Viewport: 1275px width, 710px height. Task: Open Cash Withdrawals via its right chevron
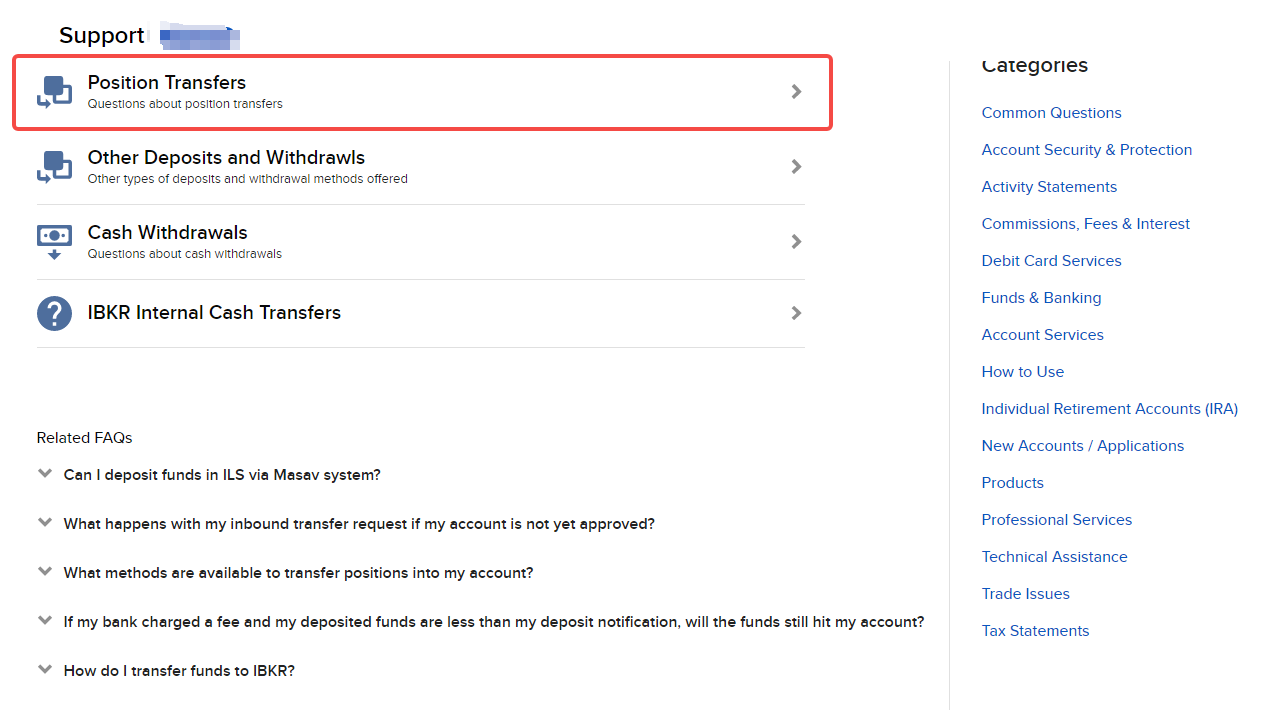point(796,241)
